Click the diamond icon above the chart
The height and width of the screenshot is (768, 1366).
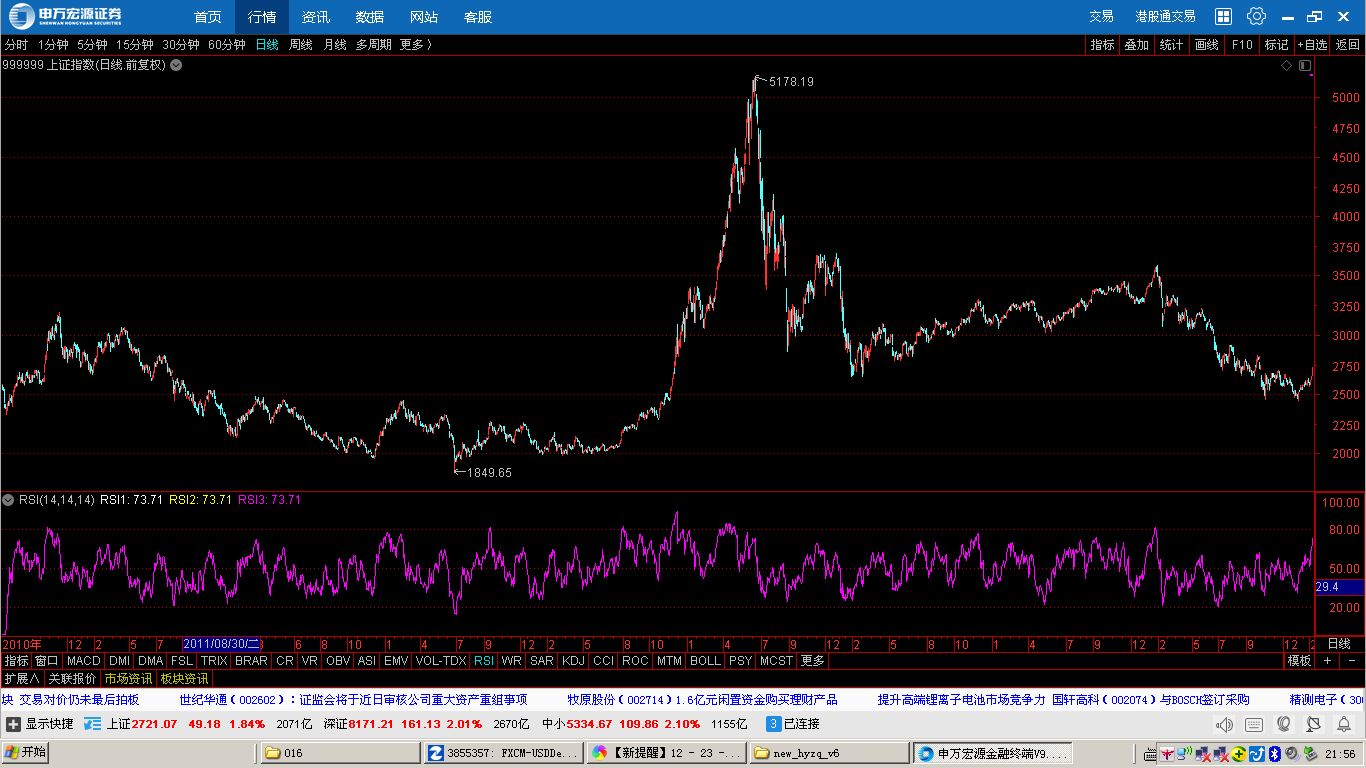pos(1287,65)
